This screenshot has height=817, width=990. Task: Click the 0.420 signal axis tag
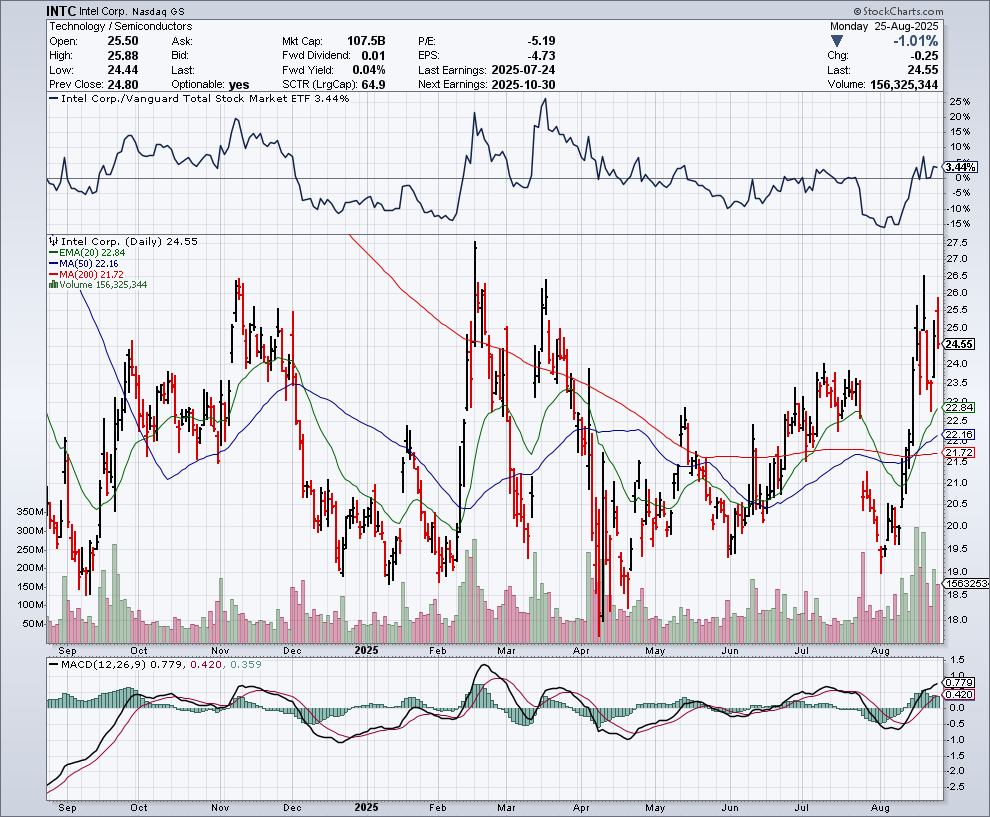click(960, 695)
